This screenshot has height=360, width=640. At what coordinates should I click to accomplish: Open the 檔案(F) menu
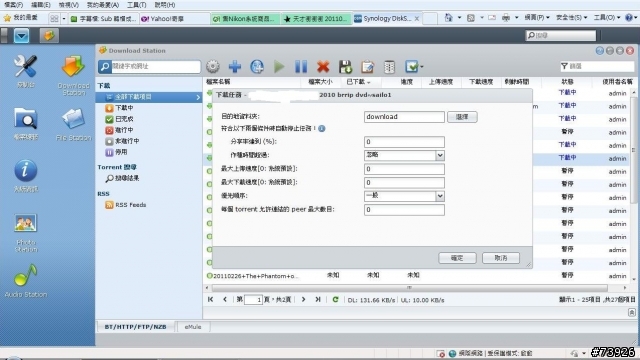coord(13,5)
